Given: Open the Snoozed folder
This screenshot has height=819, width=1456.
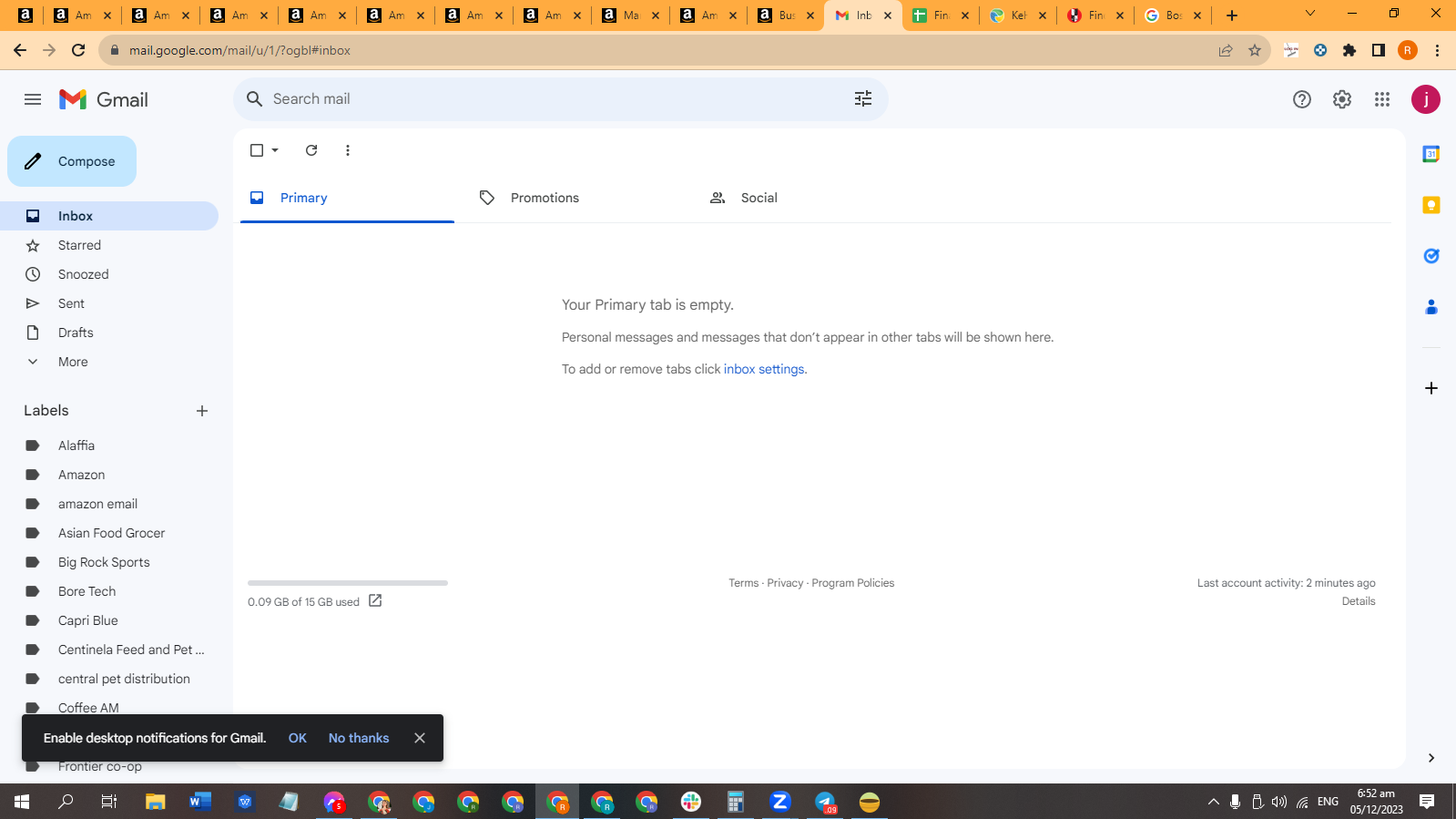Looking at the screenshot, I should [x=109, y=274].
